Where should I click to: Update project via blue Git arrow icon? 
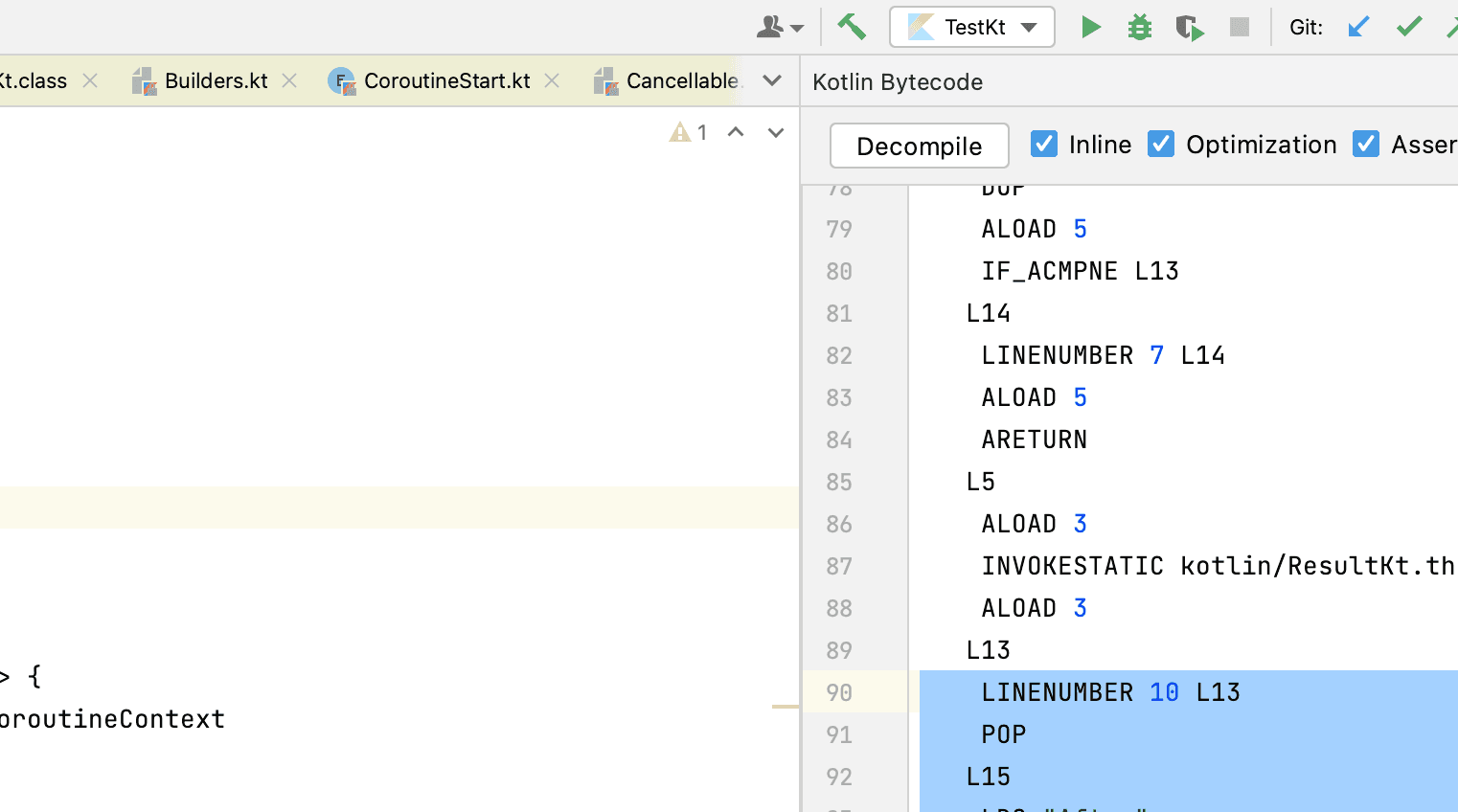[x=1358, y=27]
